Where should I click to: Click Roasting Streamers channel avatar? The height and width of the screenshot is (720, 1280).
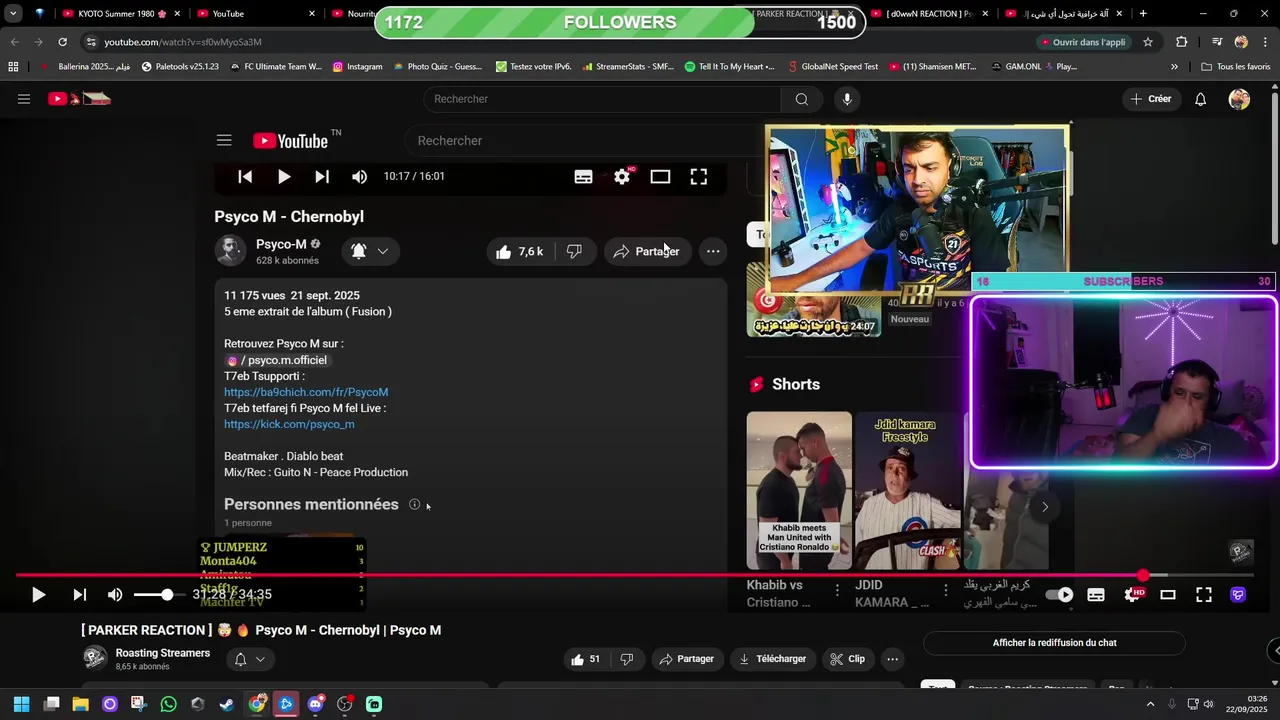point(95,658)
